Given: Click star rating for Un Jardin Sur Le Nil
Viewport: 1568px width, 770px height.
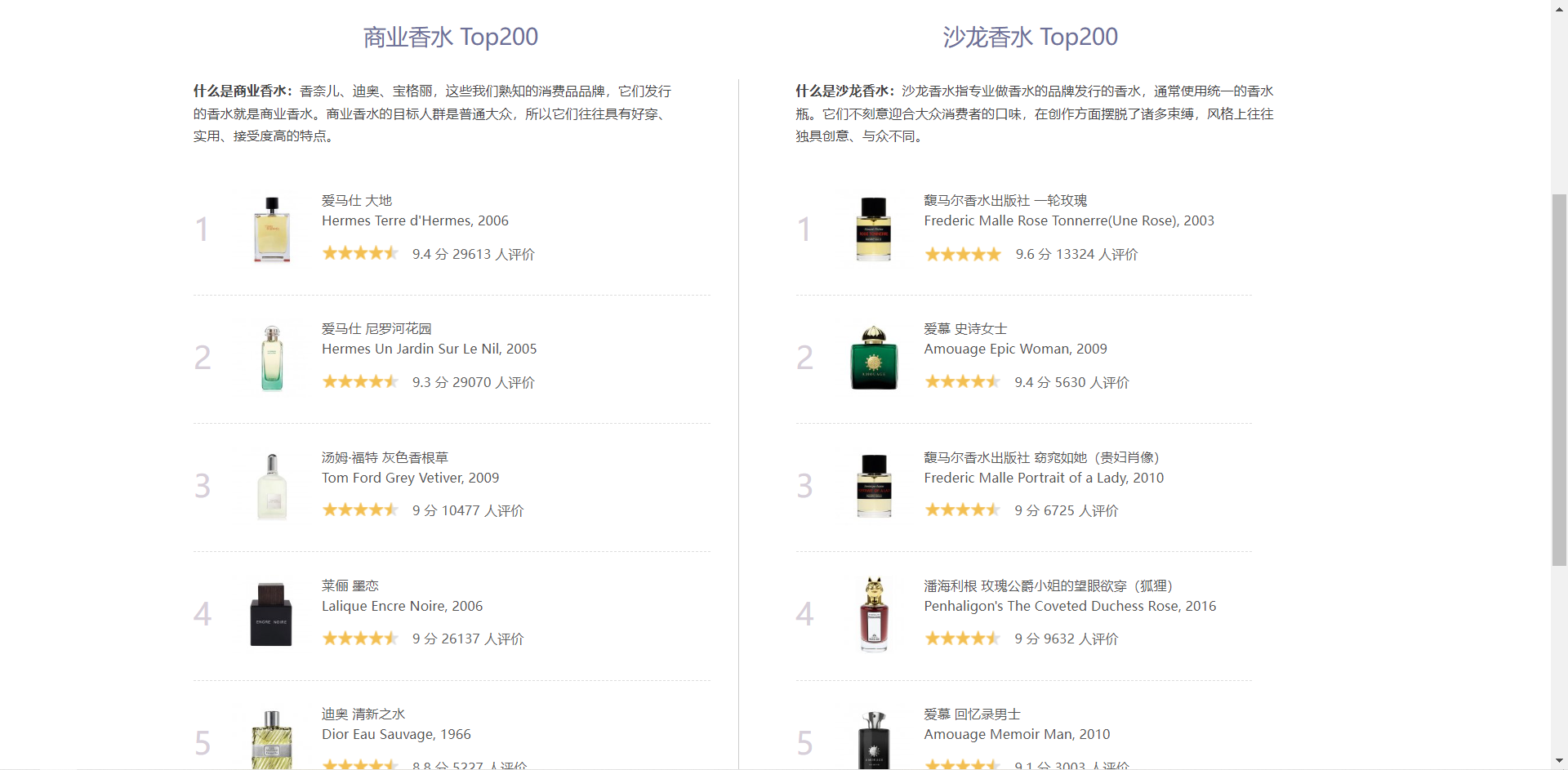Looking at the screenshot, I should pyautogui.click(x=360, y=382).
